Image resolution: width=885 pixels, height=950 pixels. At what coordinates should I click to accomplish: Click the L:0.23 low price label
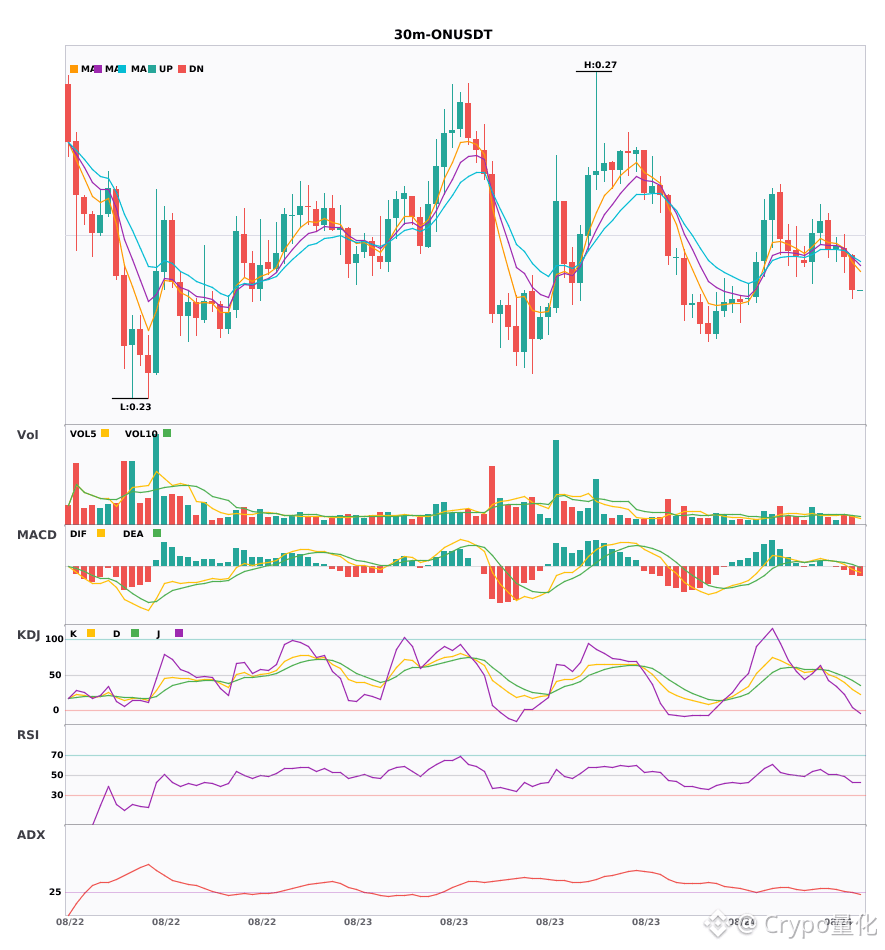pos(136,407)
